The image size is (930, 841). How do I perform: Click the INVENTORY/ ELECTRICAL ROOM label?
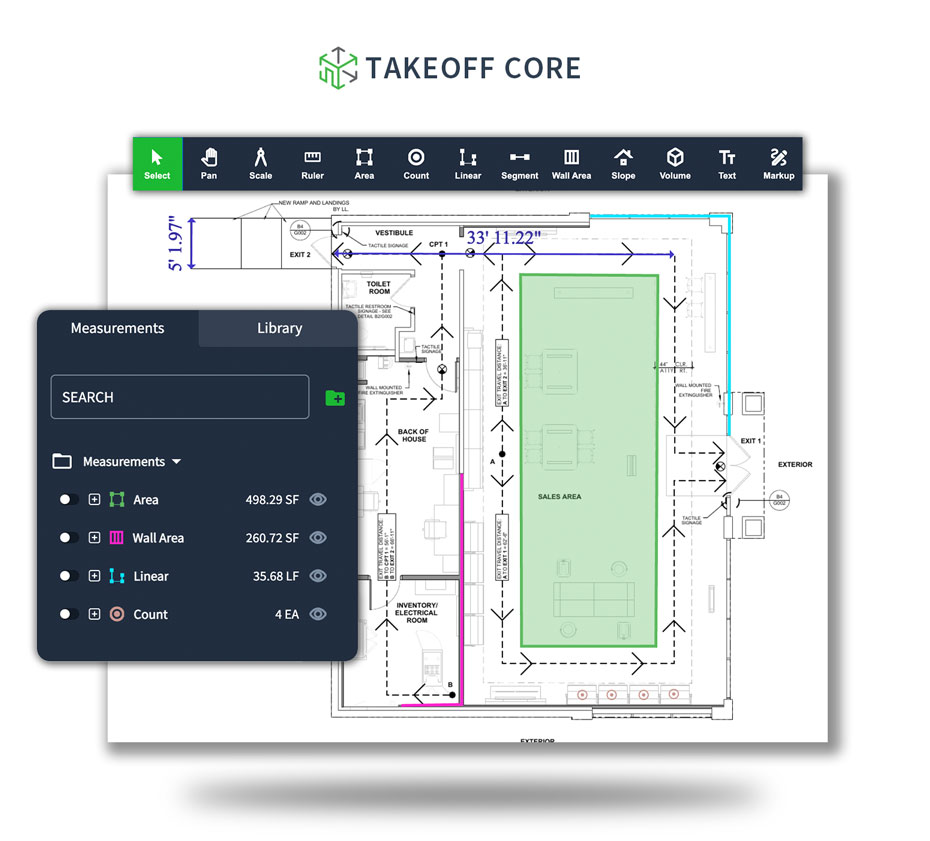pos(416,613)
